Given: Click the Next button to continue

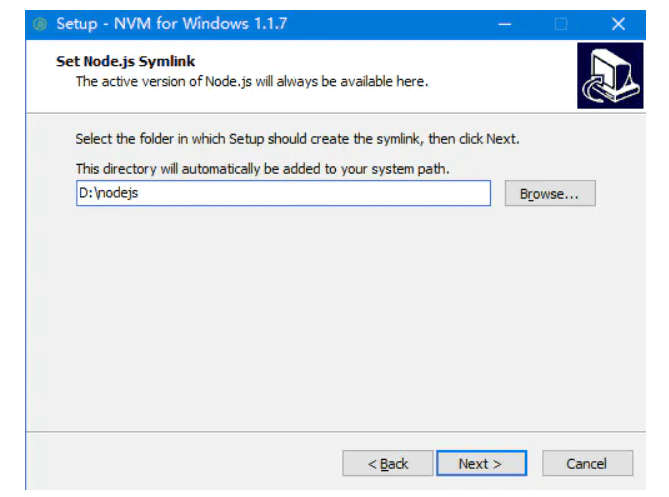Looking at the screenshot, I should [481, 463].
